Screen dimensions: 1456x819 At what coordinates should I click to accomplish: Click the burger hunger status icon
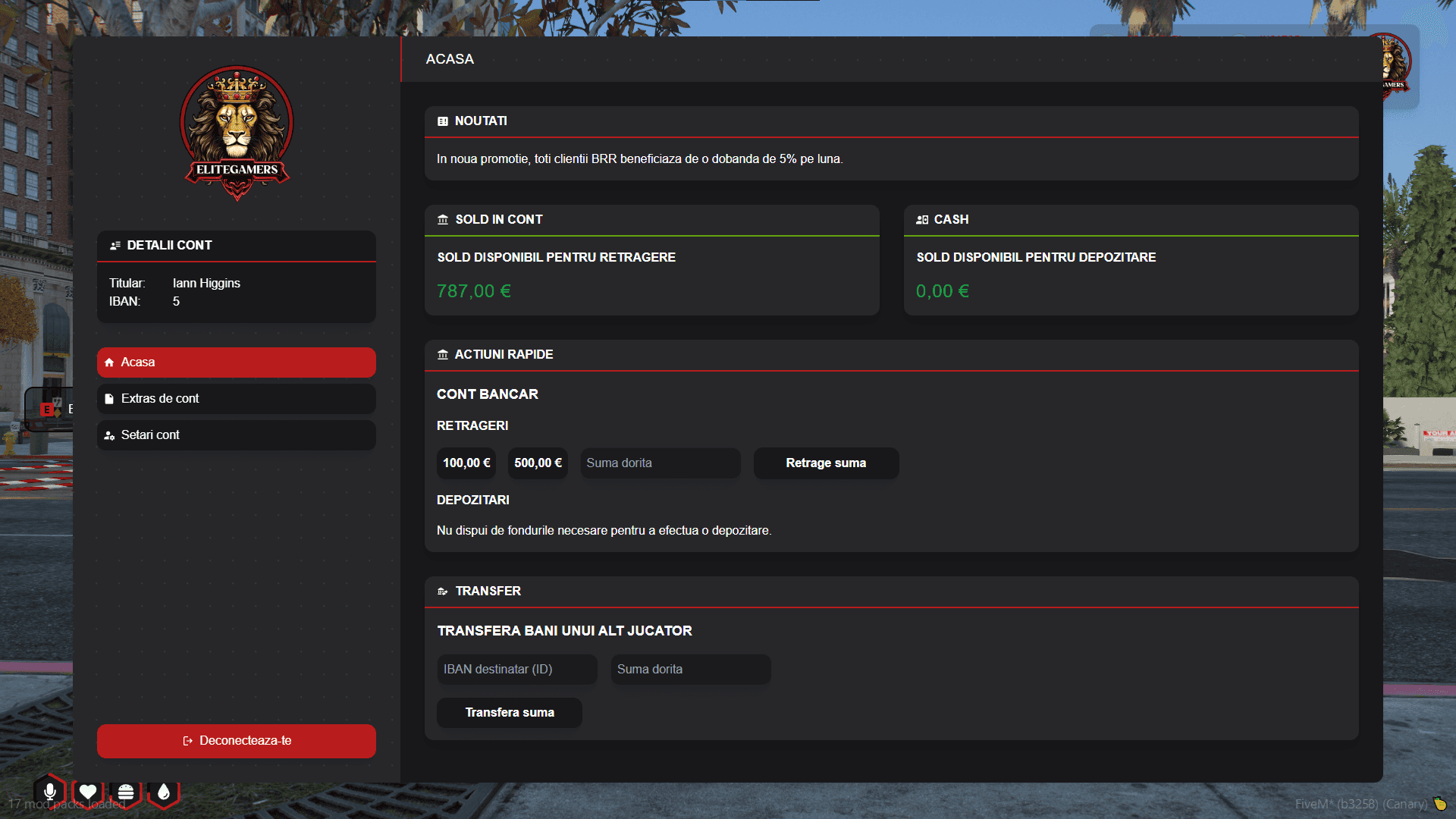(x=126, y=792)
